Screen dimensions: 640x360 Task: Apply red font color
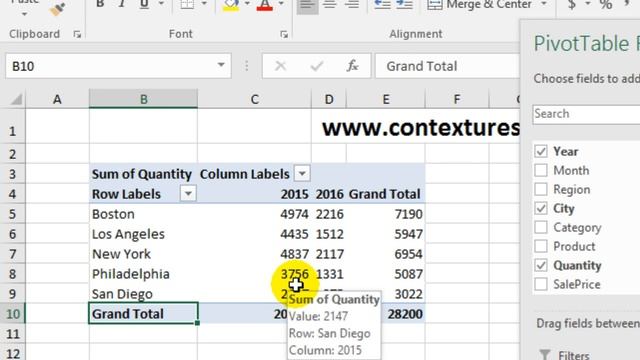pyautogui.click(x=265, y=4)
